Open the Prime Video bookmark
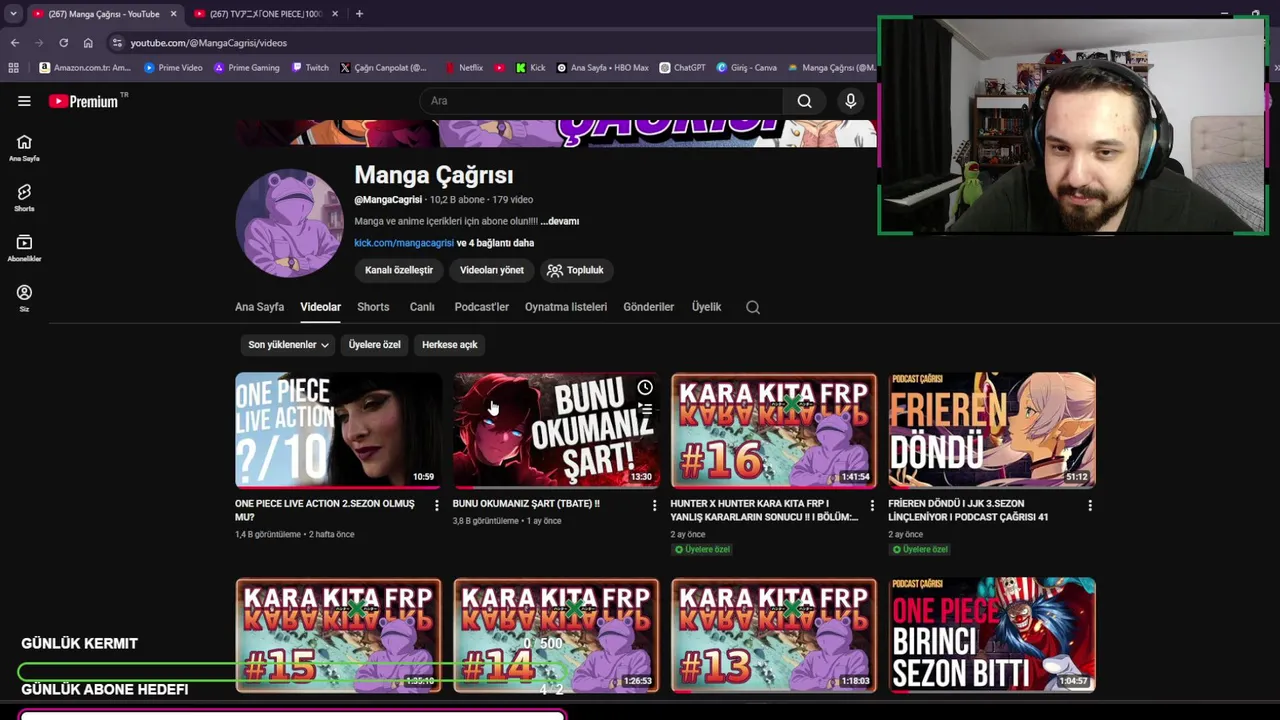This screenshot has width=1280, height=720. tap(173, 68)
